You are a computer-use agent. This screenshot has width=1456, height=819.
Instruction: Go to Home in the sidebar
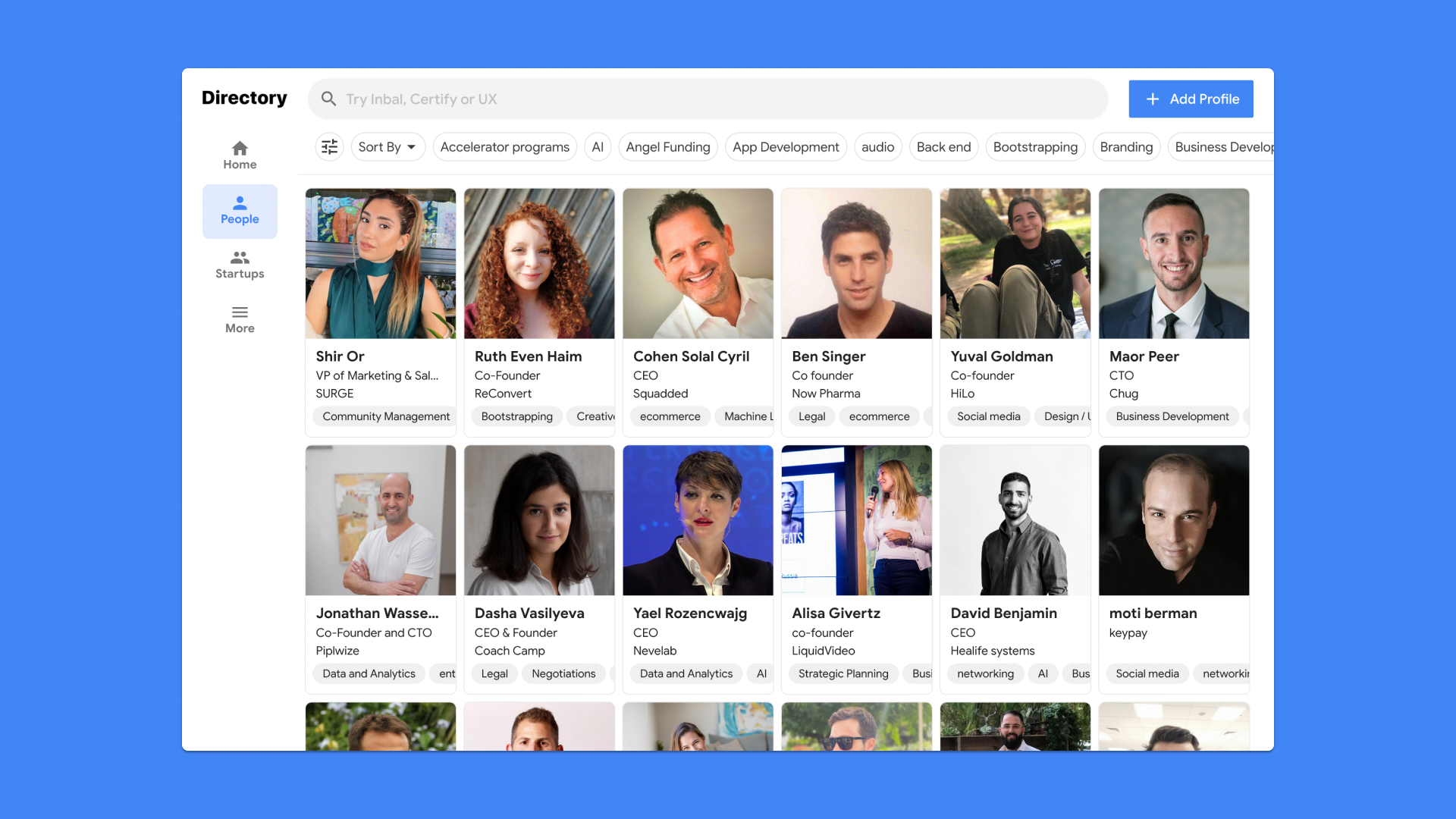click(x=240, y=156)
